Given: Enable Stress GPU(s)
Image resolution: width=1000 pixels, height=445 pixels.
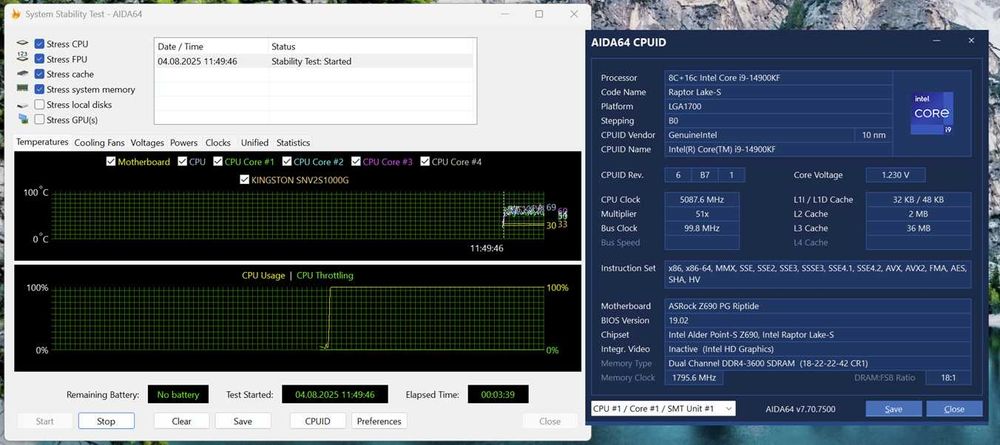Looking at the screenshot, I should 40,120.
